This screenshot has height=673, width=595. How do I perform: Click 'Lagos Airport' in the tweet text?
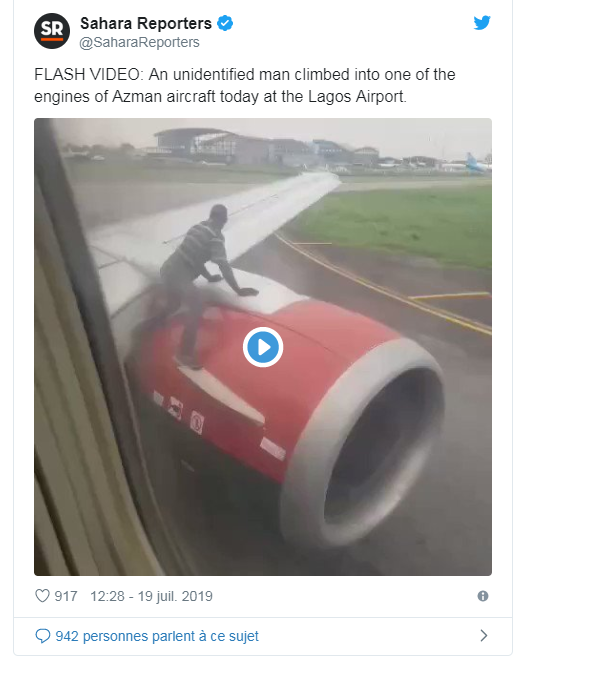(x=357, y=97)
